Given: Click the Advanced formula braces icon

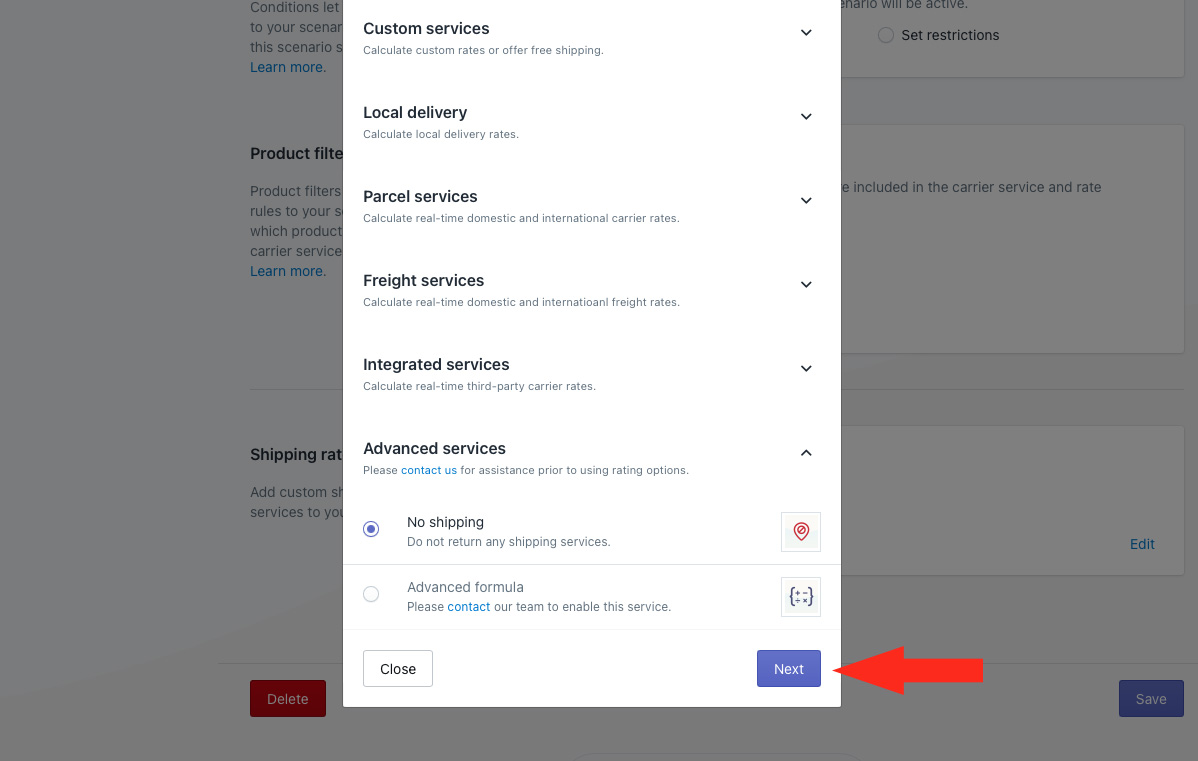Looking at the screenshot, I should click(800, 597).
